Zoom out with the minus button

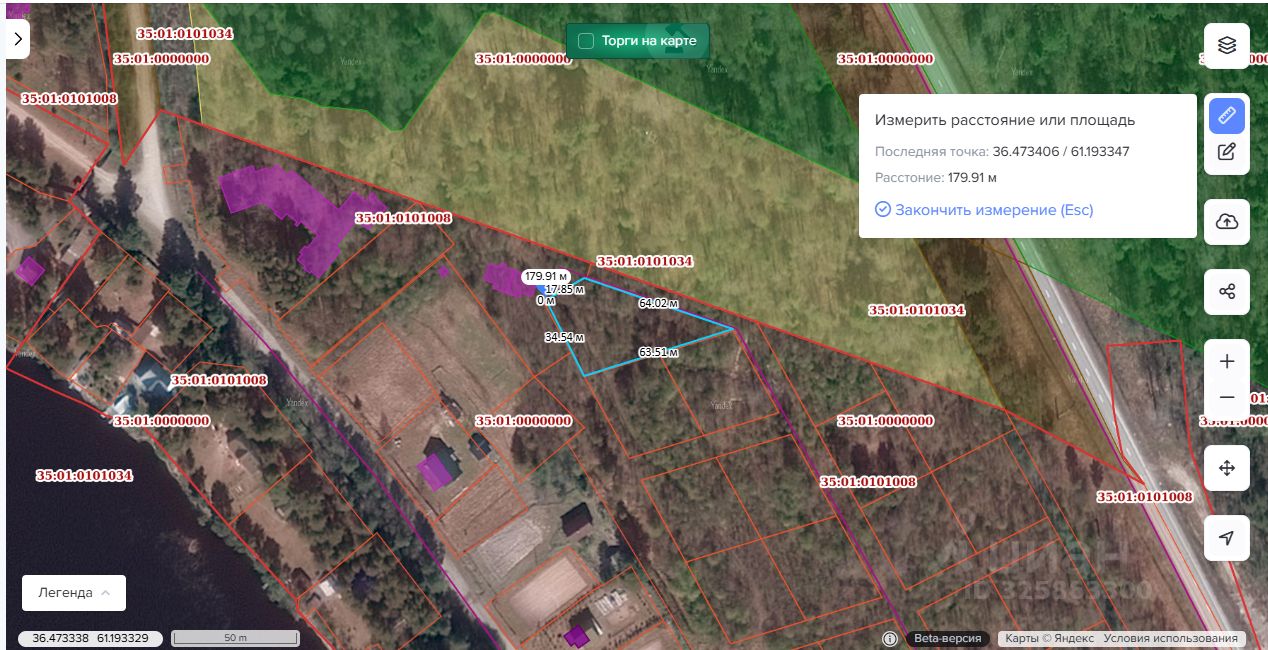click(1227, 398)
